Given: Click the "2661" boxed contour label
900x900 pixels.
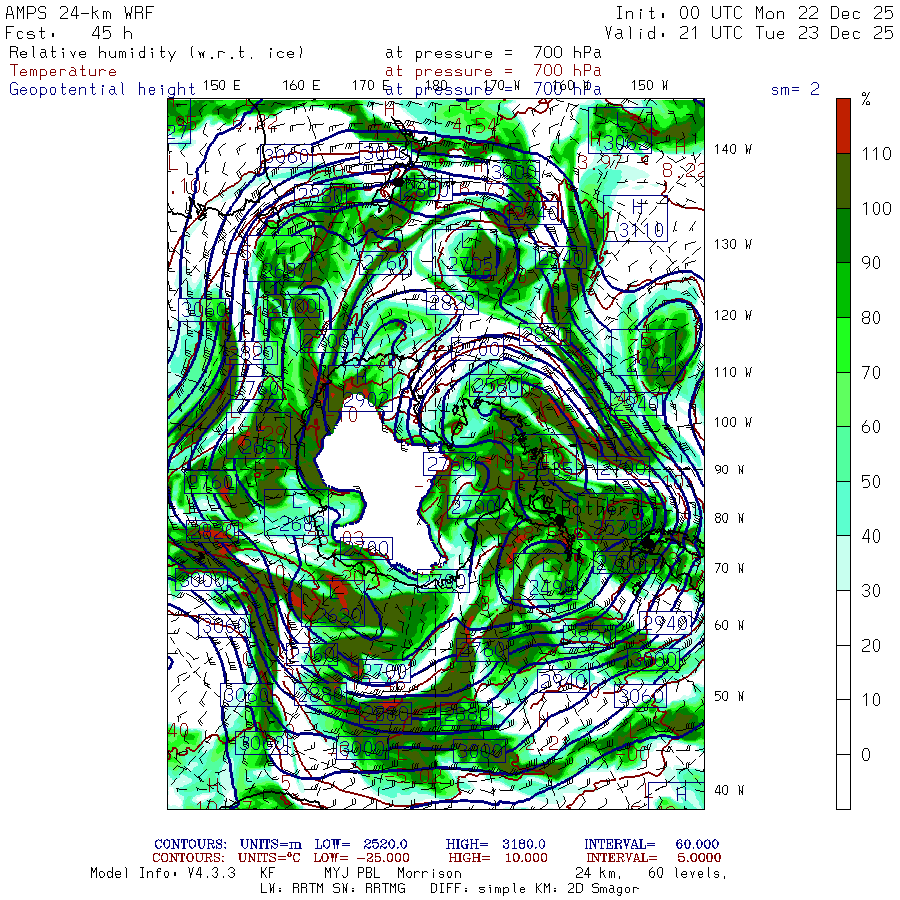Looking at the screenshot, I should tap(263, 446).
